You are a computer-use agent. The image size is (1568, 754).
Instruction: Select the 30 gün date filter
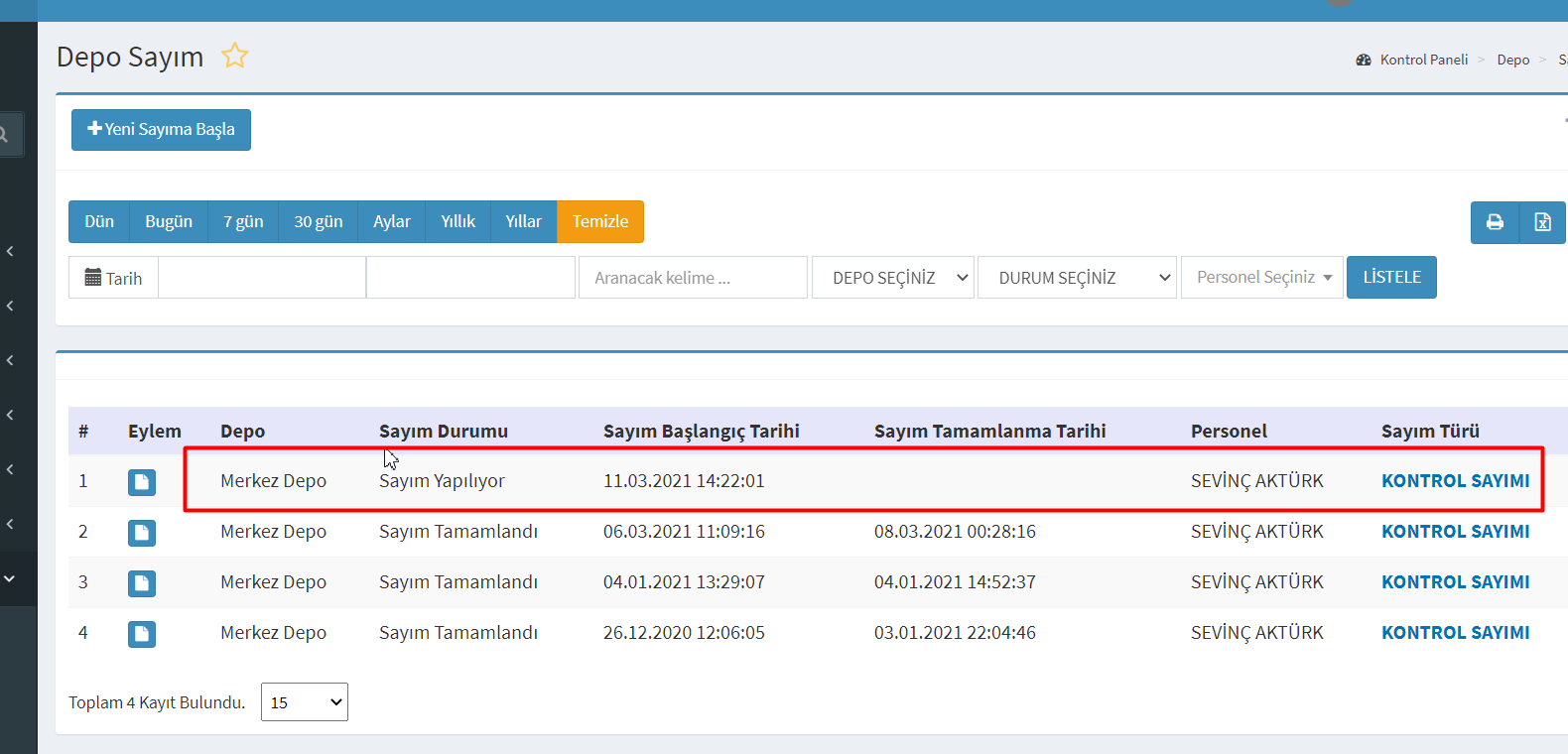pos(318,222)
